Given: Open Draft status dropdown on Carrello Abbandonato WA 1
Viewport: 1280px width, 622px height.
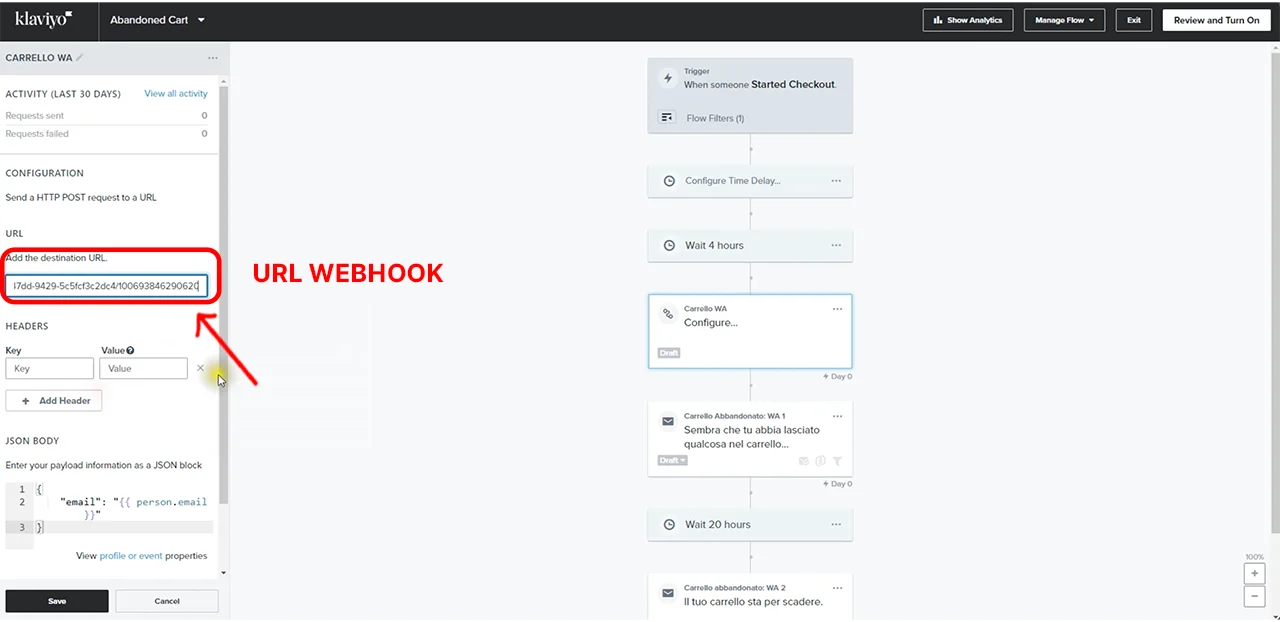Looking at the screenshot, I should [x=672, y=460].
